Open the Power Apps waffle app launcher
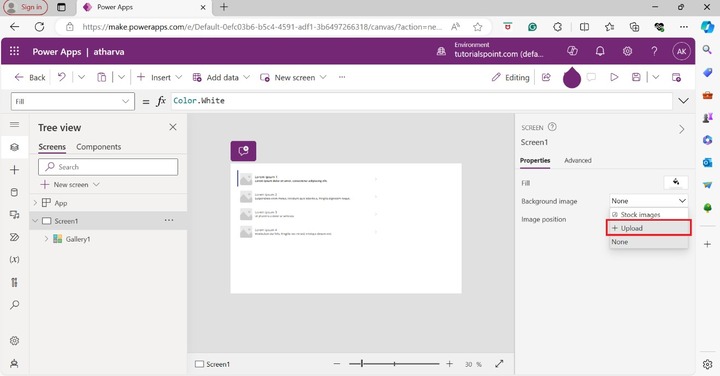This screenshot has width=720, height=376. coord(14,51)
